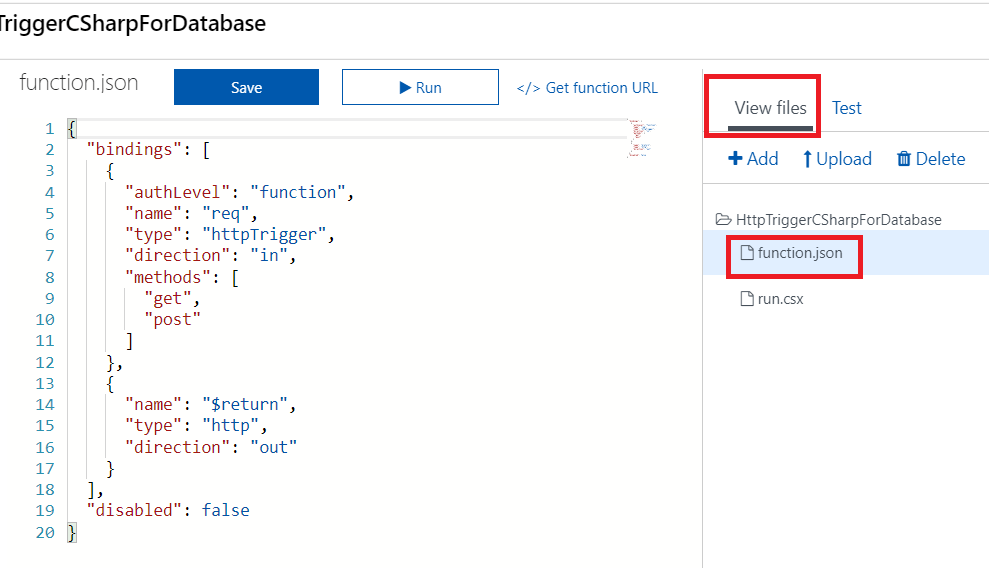Click the "in" direction value
The height and width of the screenshot is (568, 989).
coord(269,255)
